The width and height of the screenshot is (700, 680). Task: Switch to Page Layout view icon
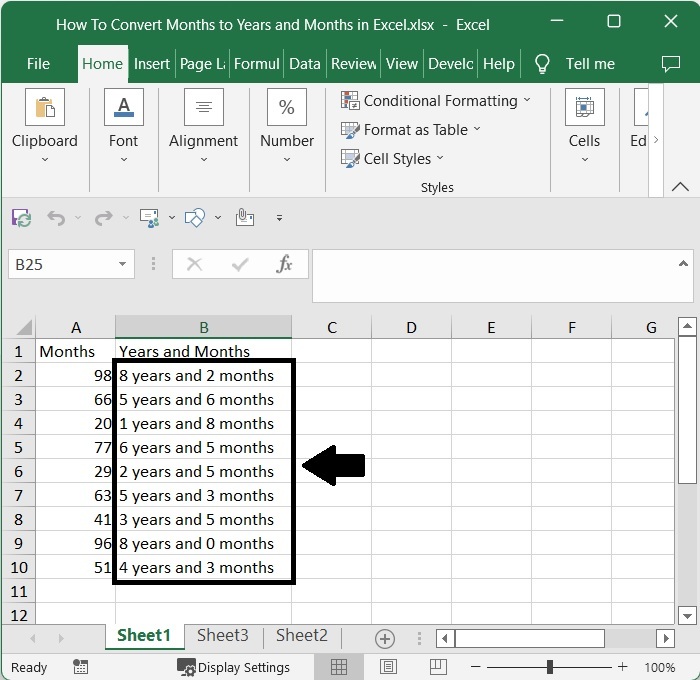pyautogui.click(x=388, y=667)
